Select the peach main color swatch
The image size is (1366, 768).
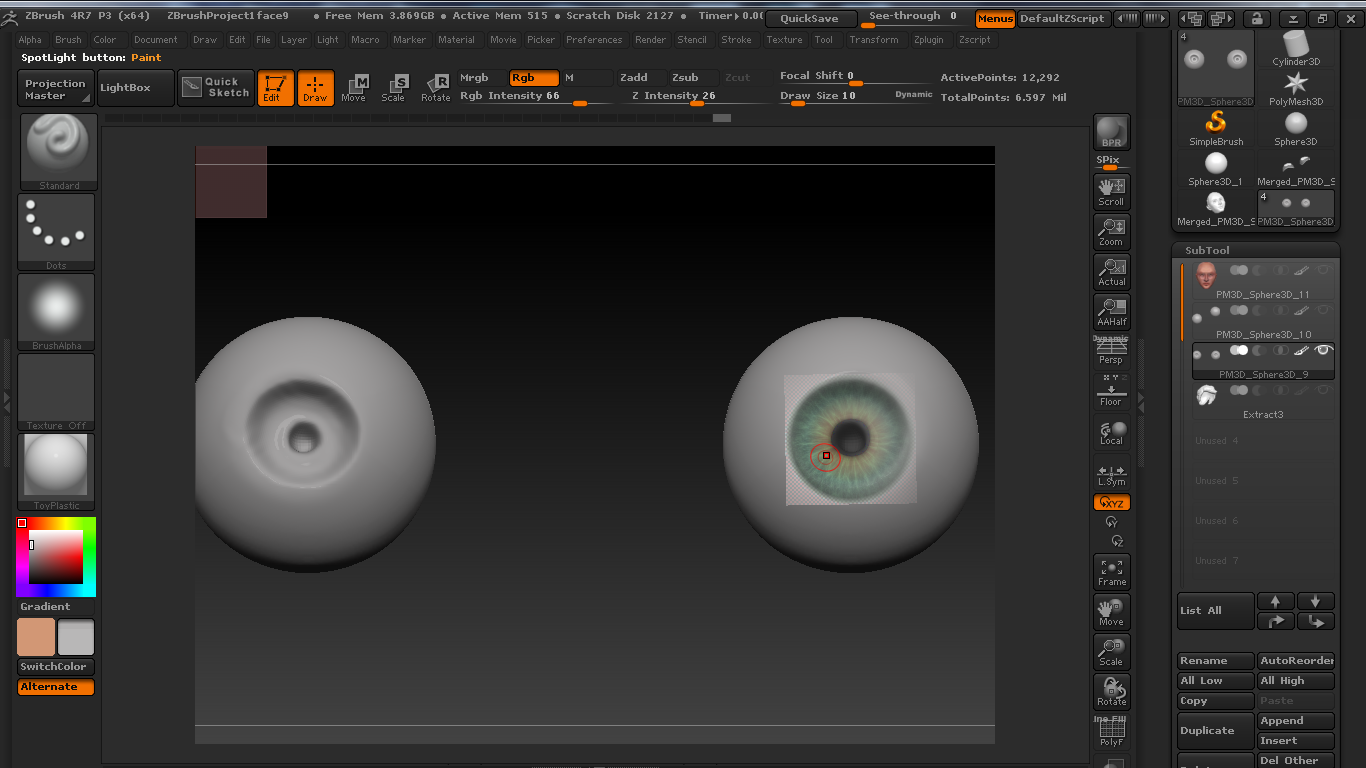pos(36,637)
